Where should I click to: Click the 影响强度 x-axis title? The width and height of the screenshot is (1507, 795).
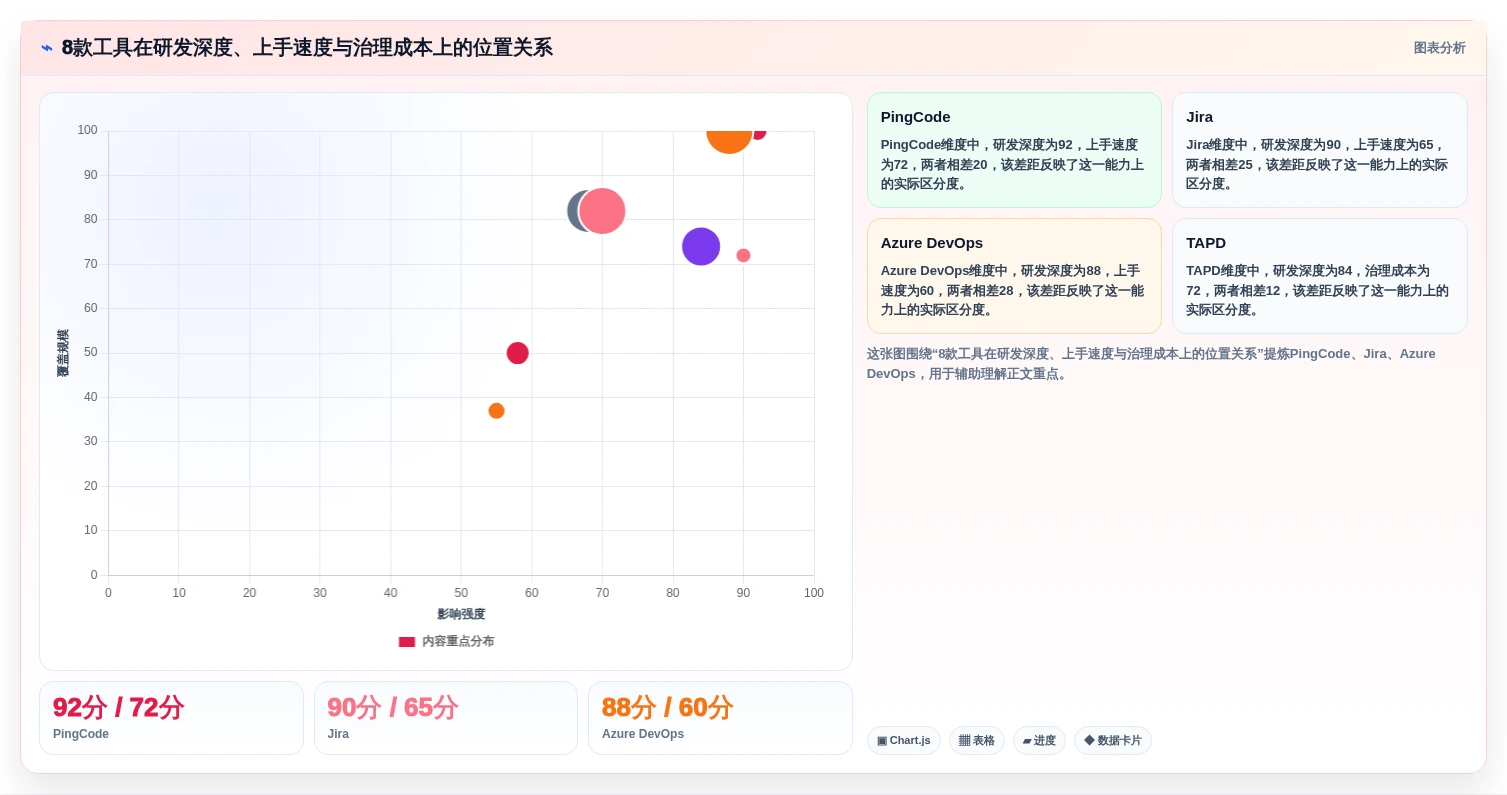coord(461,614)
